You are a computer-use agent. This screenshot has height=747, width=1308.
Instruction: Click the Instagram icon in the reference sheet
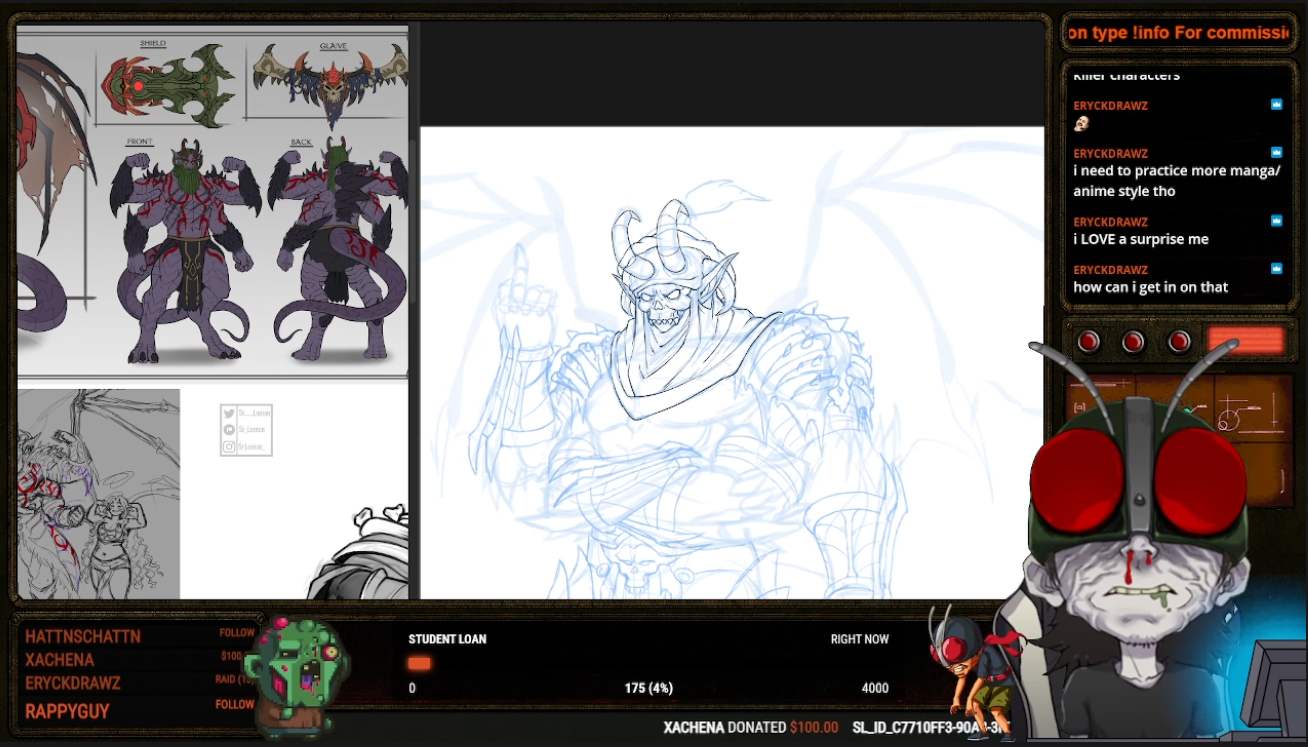tap(229, 446)
